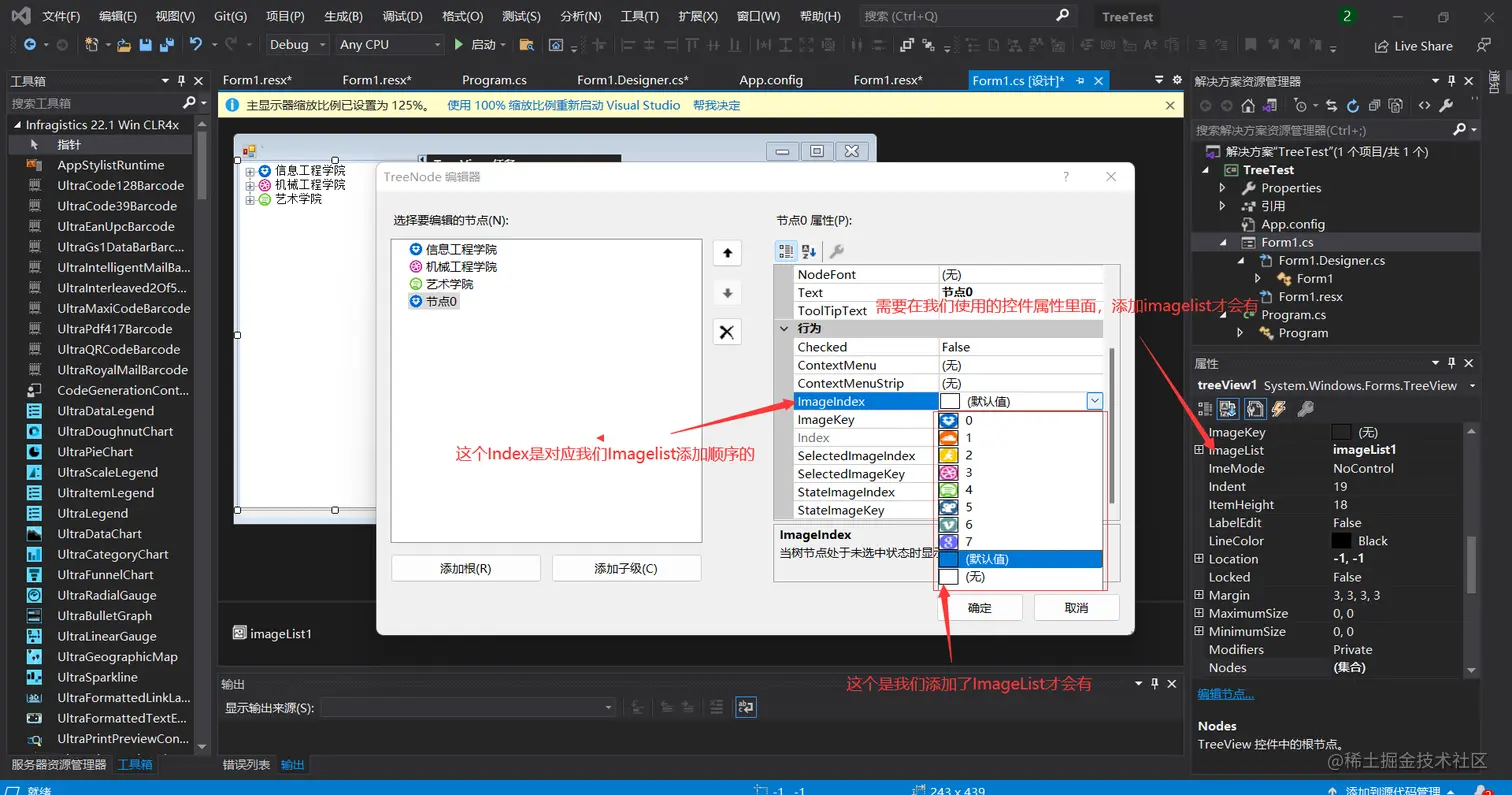Select 节点0 in the node list
The image size is (1512, 795).
[x=433, y=301]
